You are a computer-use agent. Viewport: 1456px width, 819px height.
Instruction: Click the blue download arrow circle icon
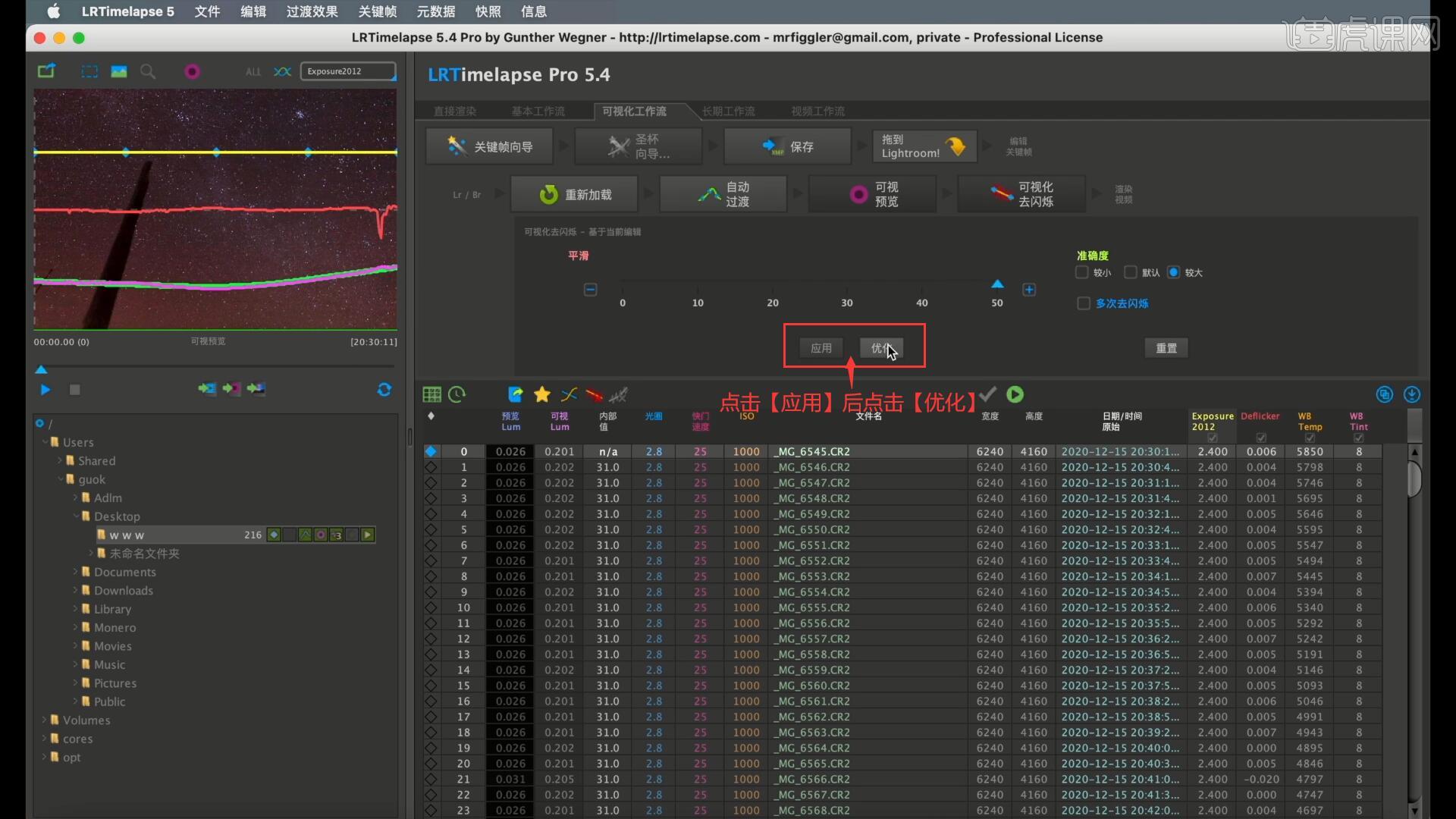1411,394
